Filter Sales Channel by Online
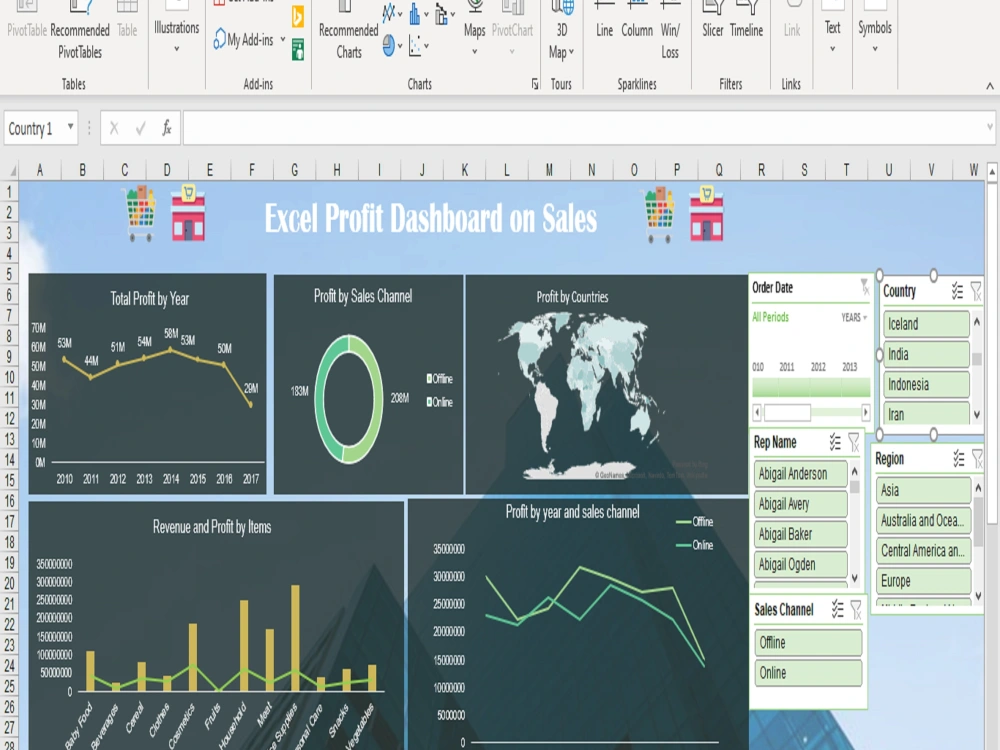This screenshot has width=1000, height=750. click(x=808, y=673)
